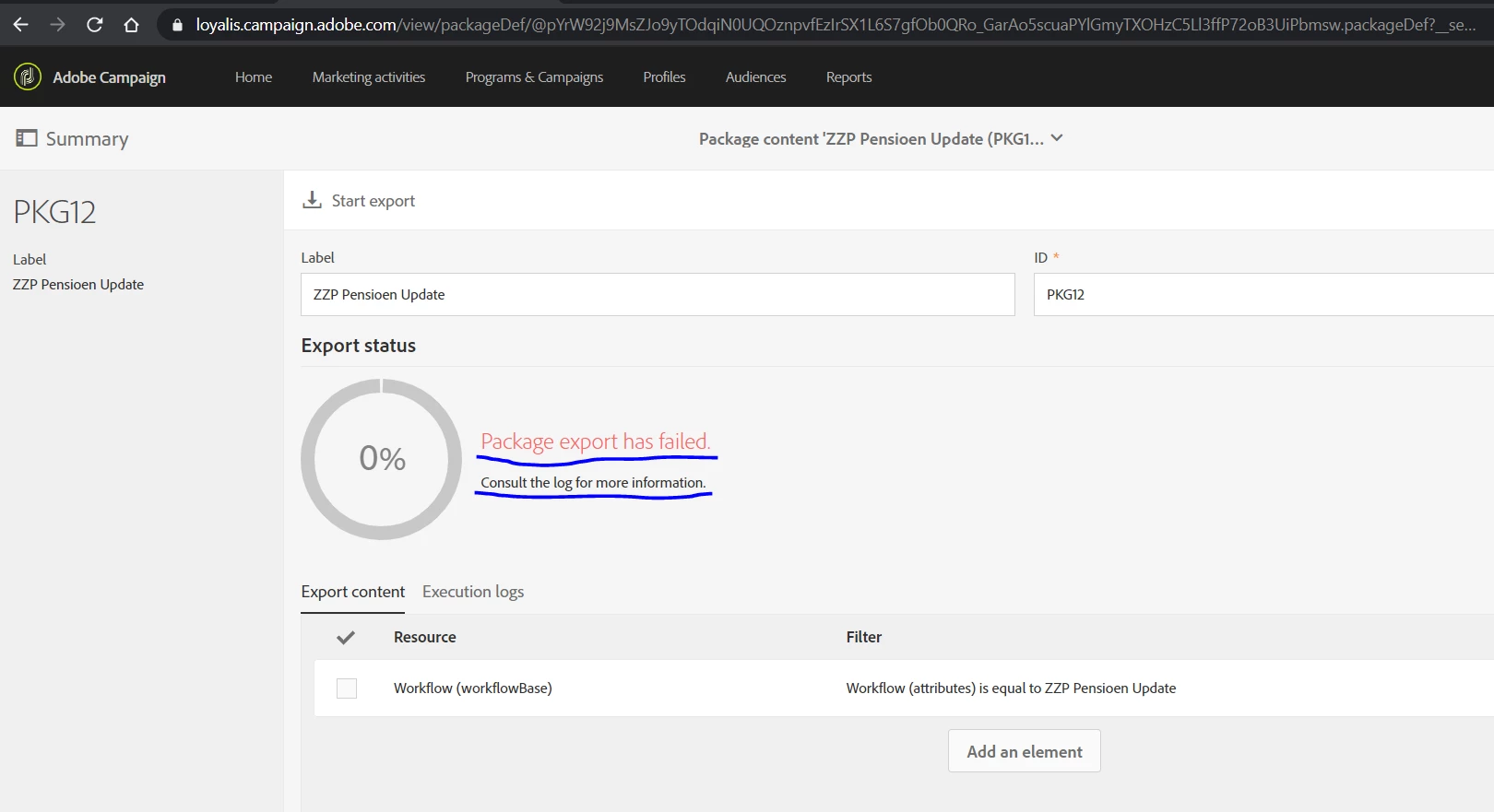Open the Home menu

(x=254, y=77)
